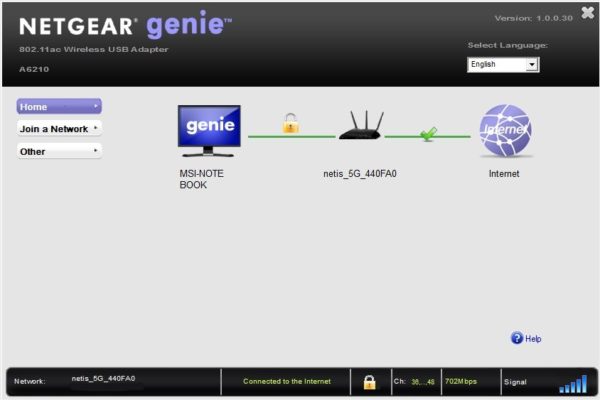Click the 802.11ac Wireless USB Adapter text
The width and height of the screenshot is (600, 400).
click(x=94, y=49)
